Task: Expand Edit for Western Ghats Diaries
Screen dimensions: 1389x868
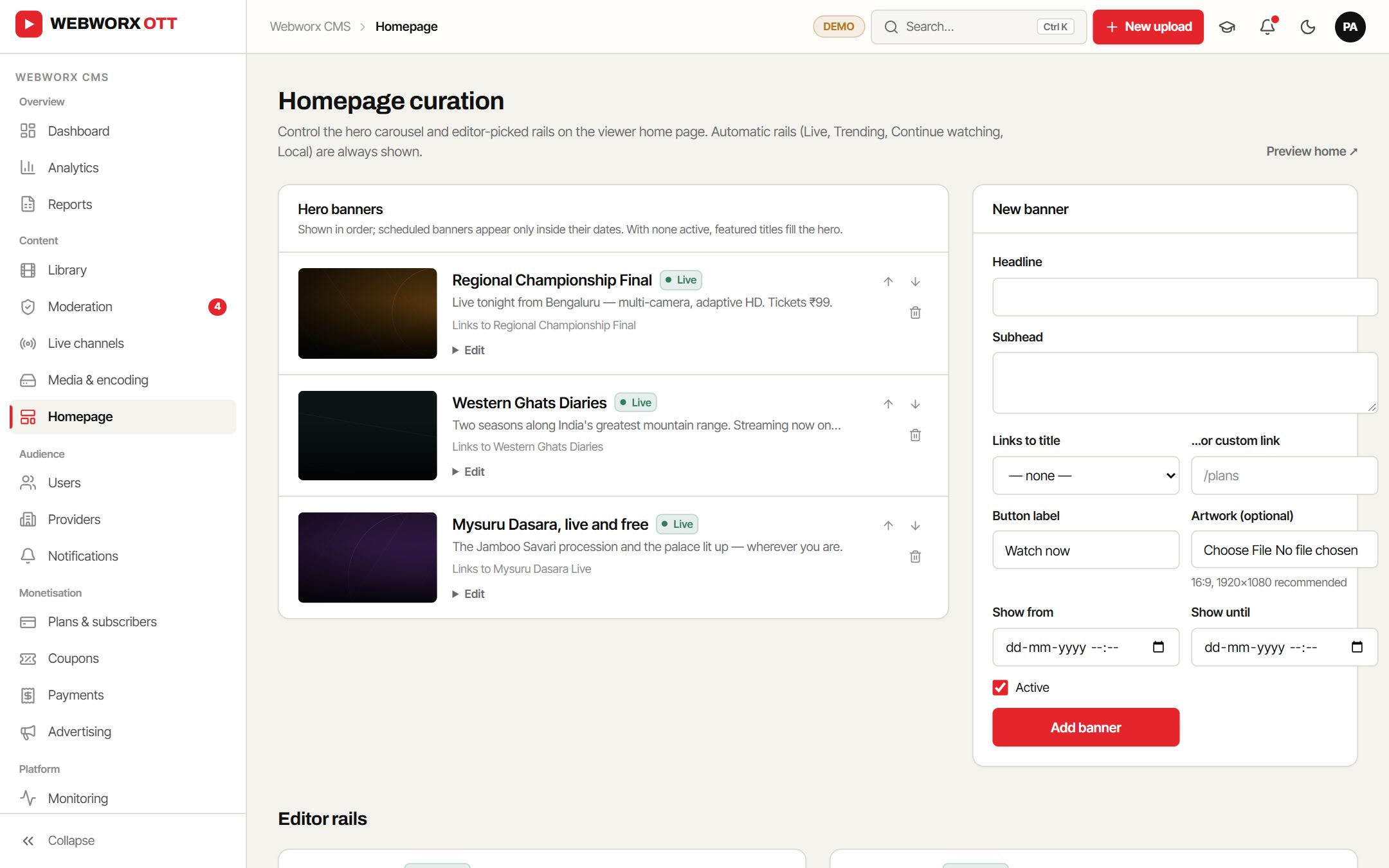Action: click(x=468, y=472)
